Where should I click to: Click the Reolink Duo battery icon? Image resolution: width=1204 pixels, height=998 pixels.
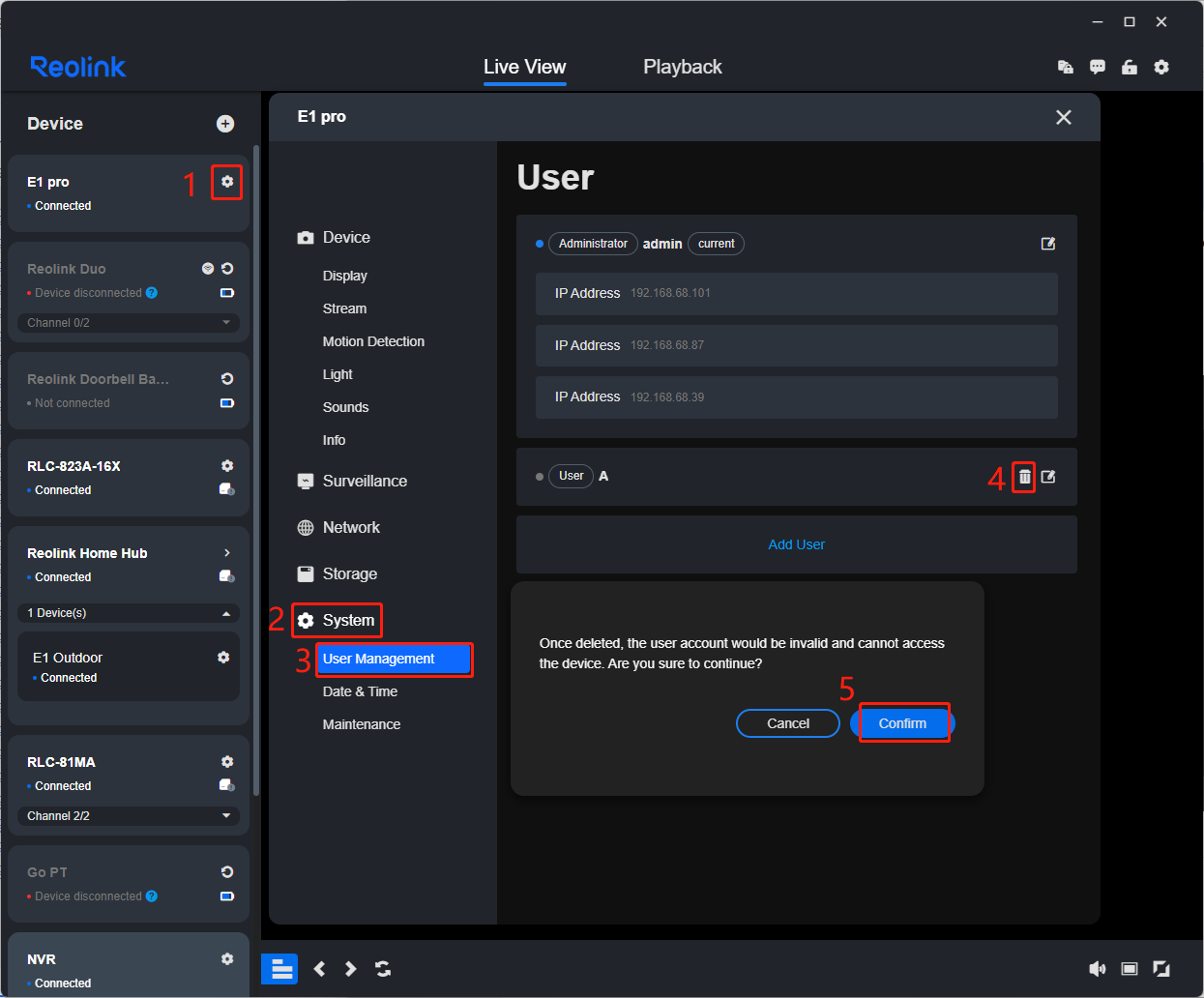pyautogui.click(x=227, y=293)
